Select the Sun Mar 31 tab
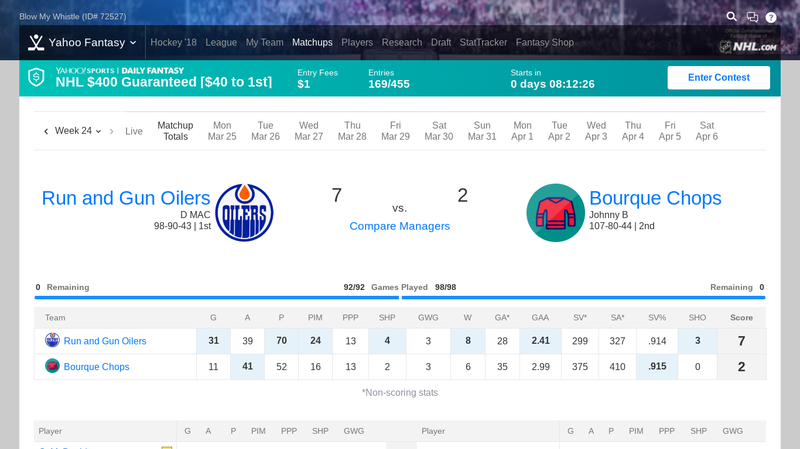800x449 pixels. 482,131
